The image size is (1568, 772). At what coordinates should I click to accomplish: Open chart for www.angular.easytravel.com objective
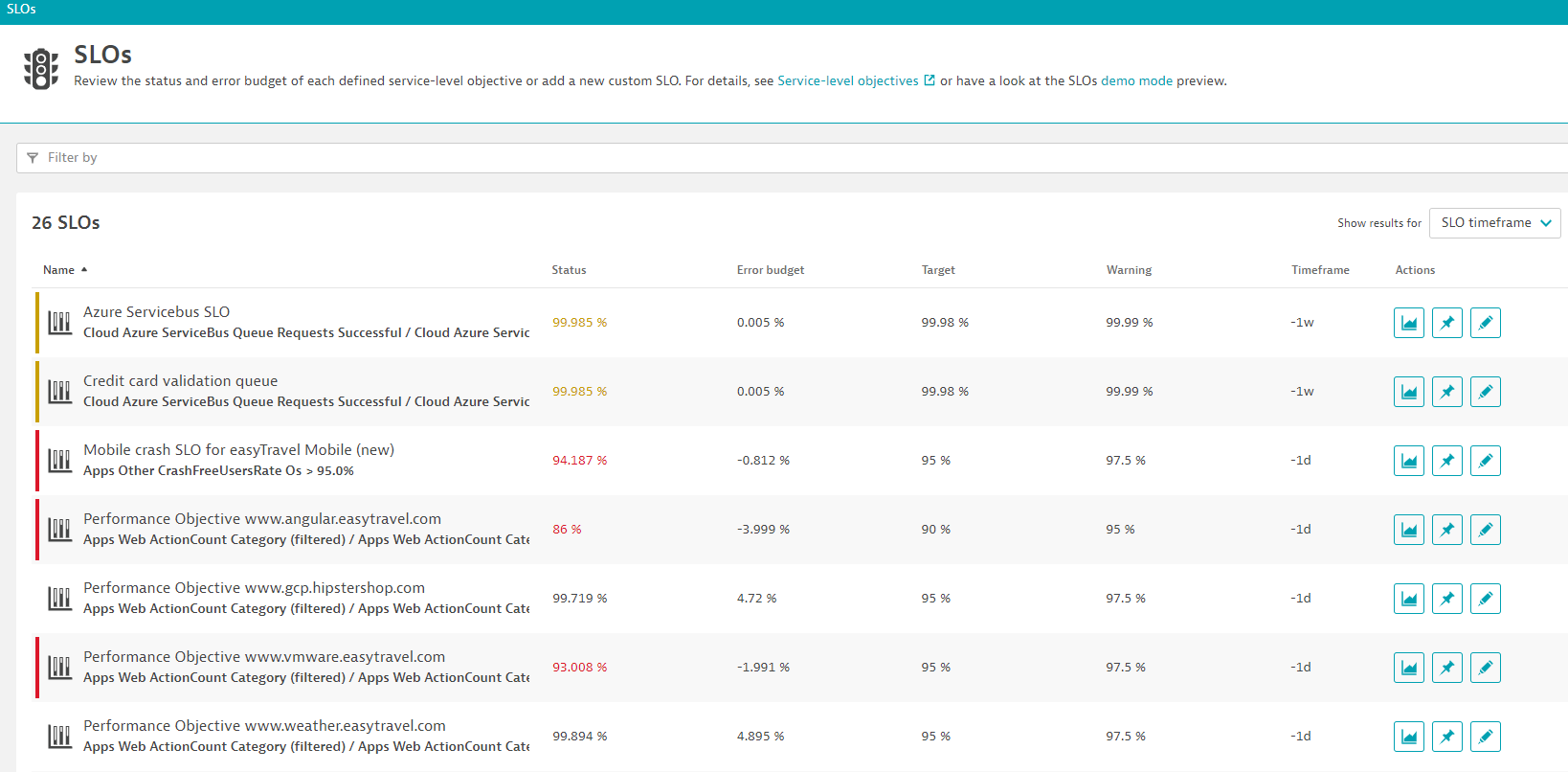tap(1409, 530)
